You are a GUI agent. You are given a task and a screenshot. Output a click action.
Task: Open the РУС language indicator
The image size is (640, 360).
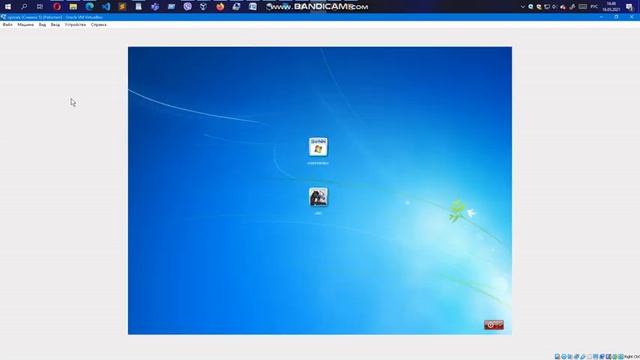(x=594, y=7)
